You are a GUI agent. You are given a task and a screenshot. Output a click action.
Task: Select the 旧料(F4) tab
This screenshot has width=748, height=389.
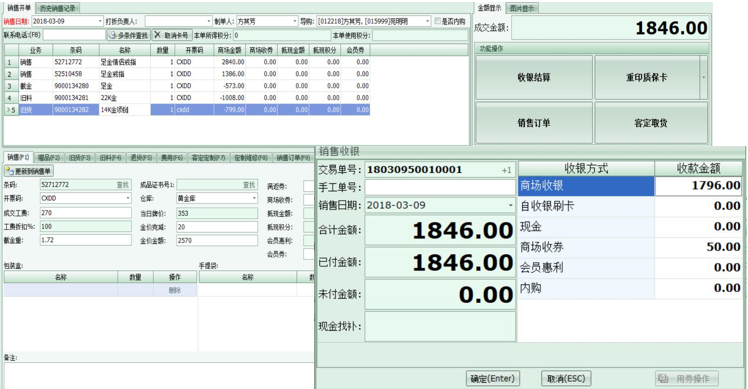pyautogui.click(x=110, y=158)
